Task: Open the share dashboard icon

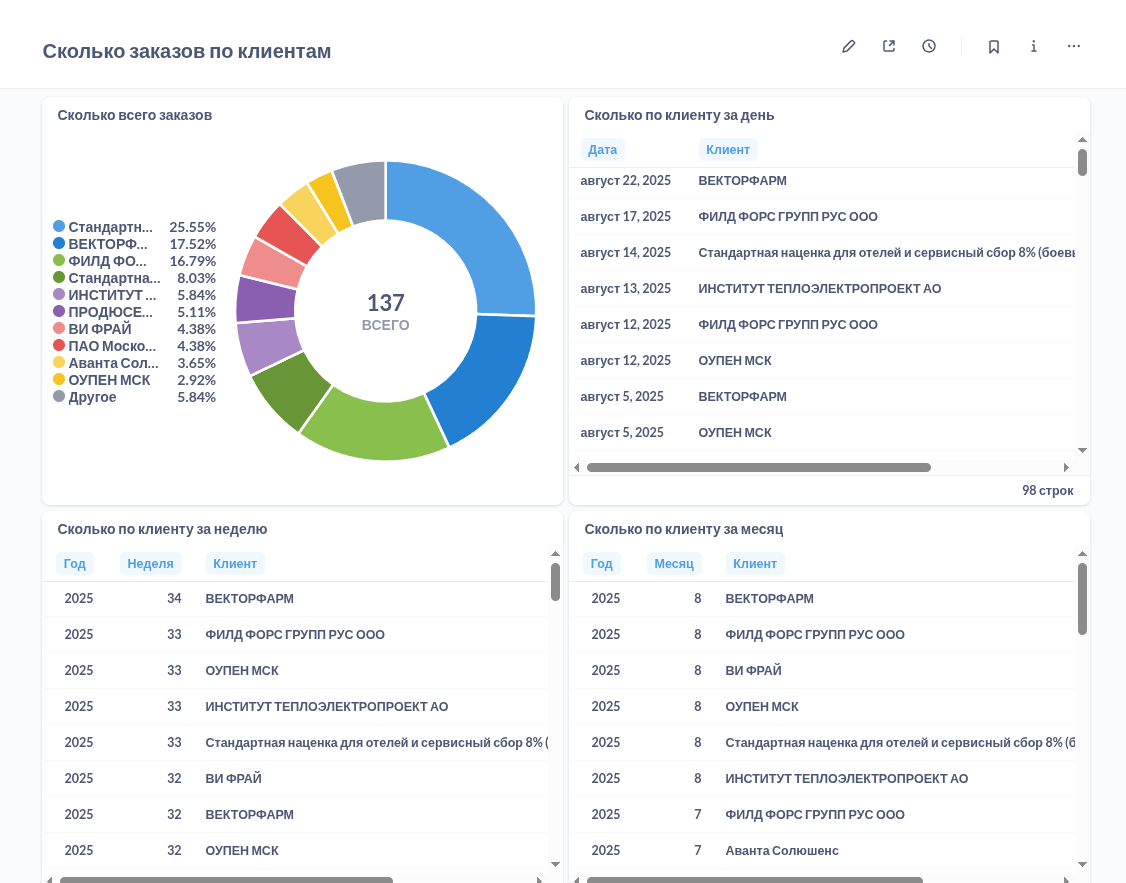Action: click(889, 46)
